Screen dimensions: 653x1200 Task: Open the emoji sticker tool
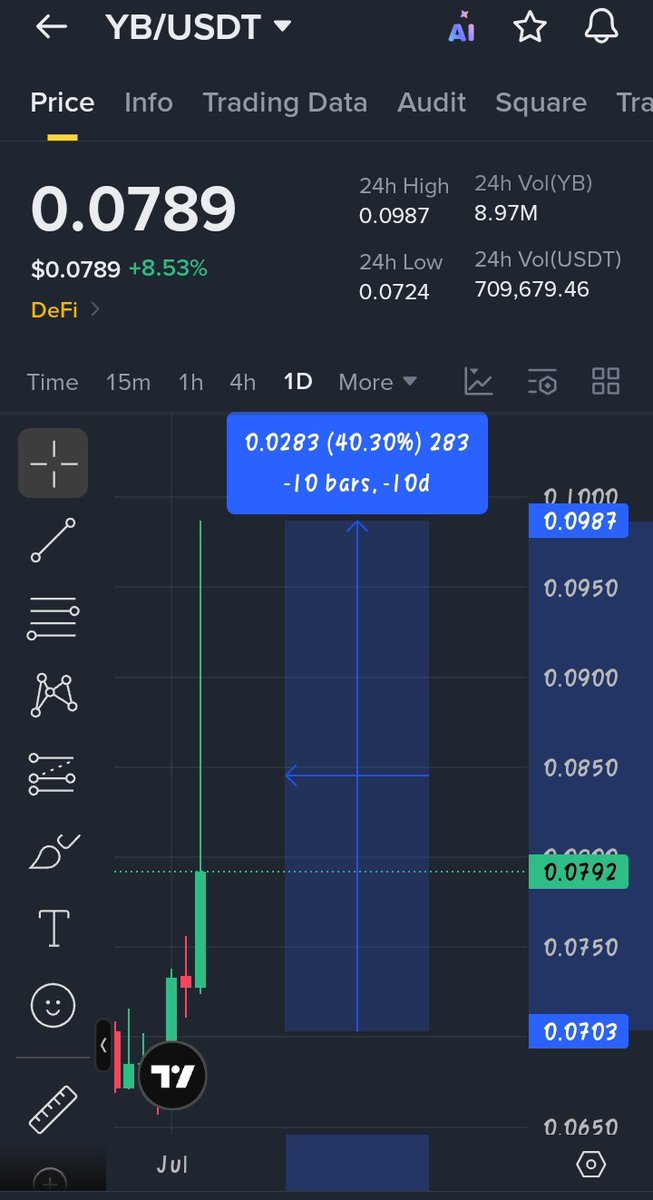(53, 1004)
